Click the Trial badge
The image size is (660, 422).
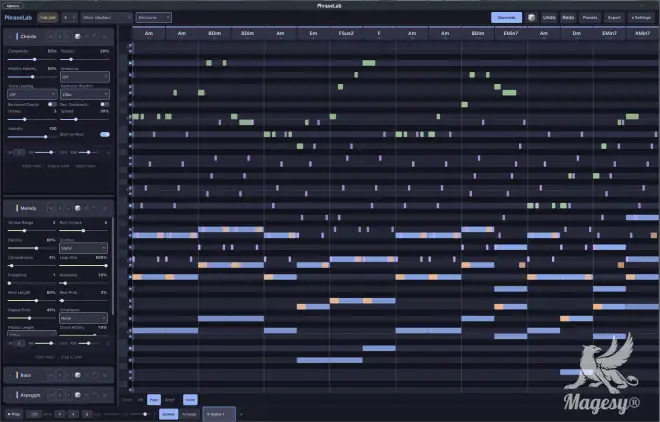[47, 17]
